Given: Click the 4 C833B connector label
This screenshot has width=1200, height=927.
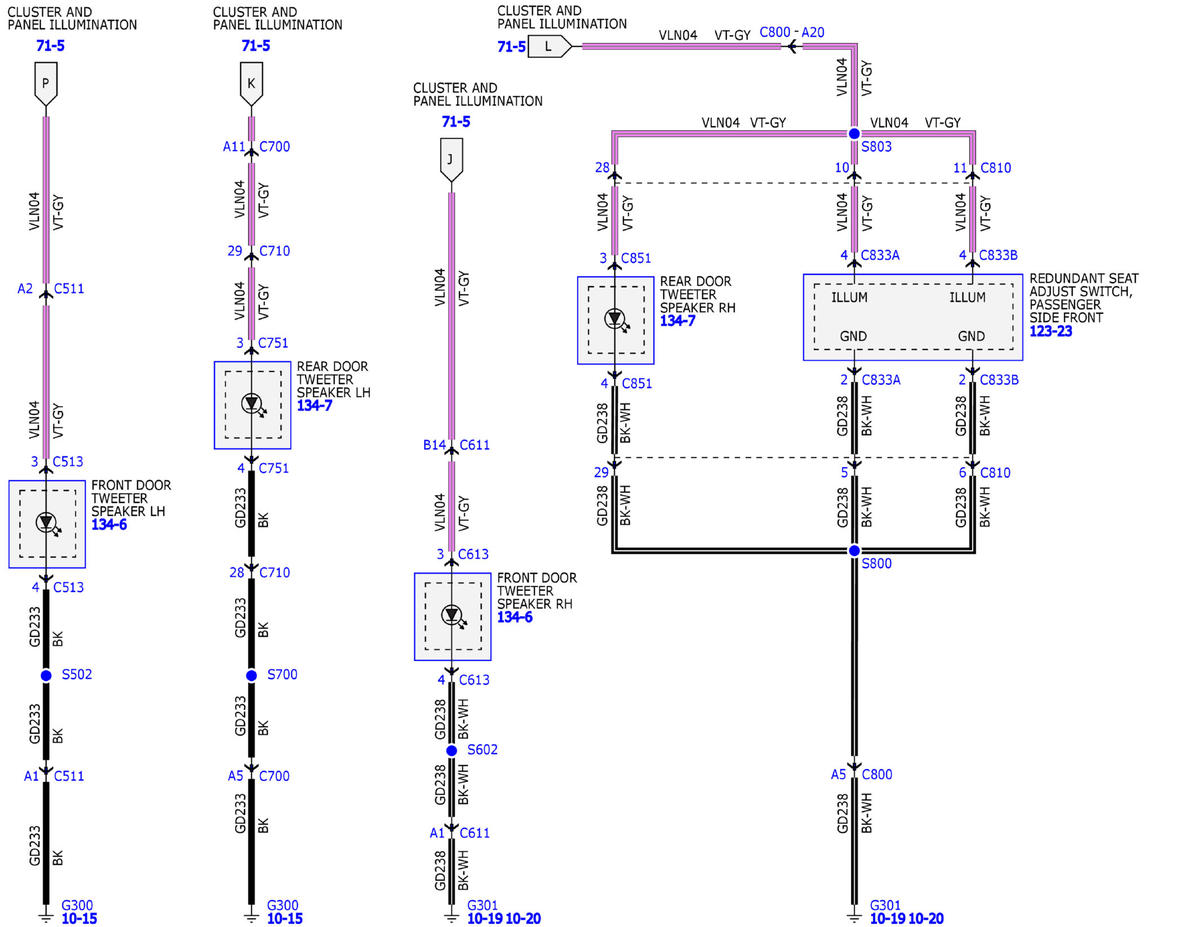Looking at the screenshot, I should pos(989,255).
